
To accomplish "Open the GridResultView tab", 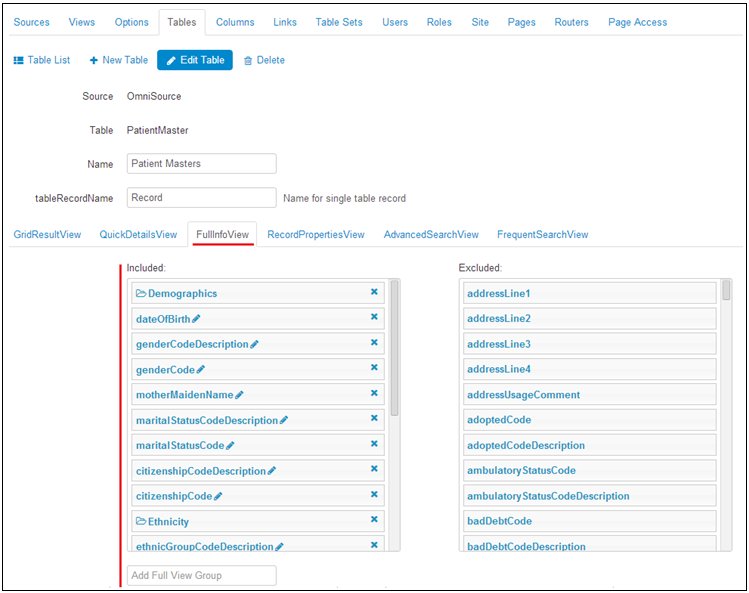I will 47,234.
